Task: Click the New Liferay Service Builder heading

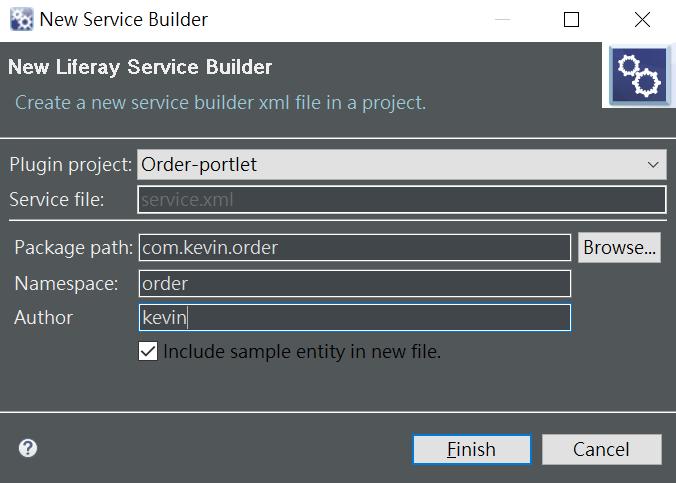Action: 140,67
